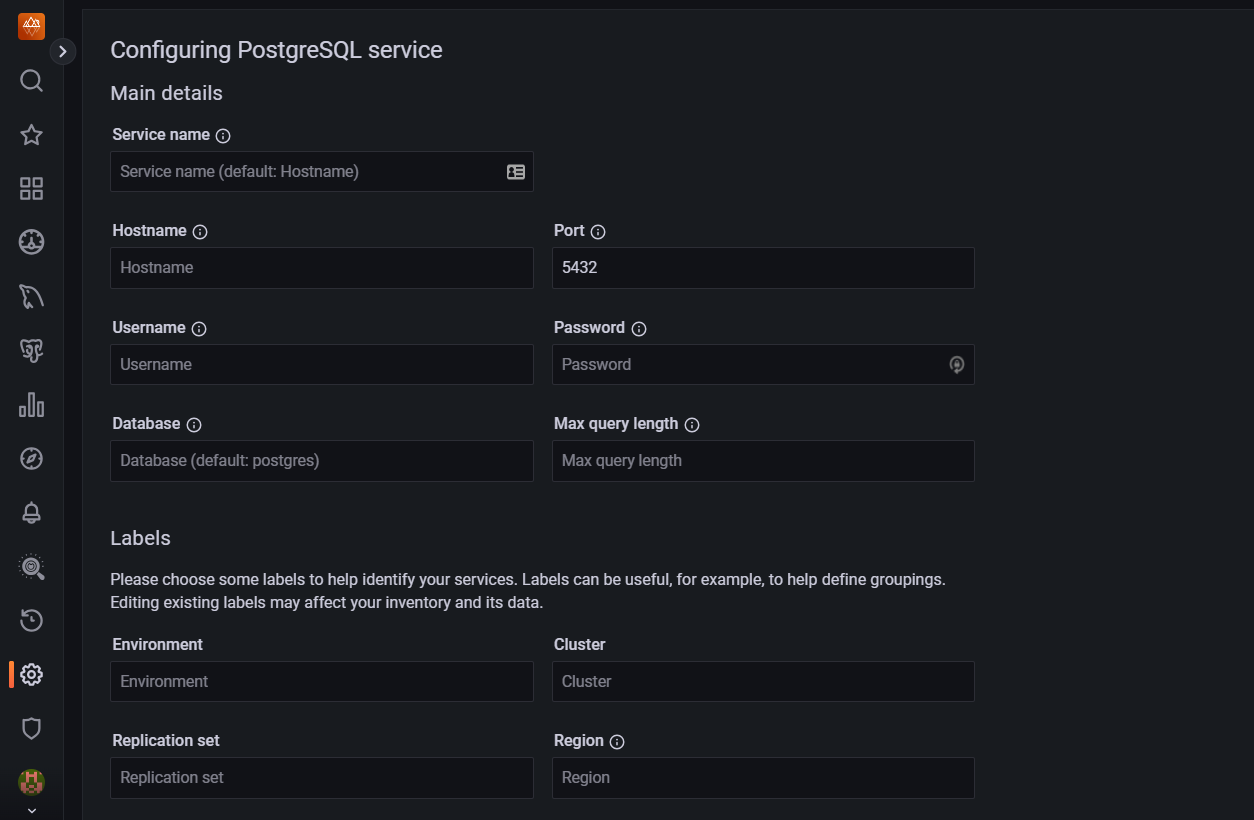Show info tooltip for Service name
This screenshot has height=820, width=1254.
tap(223, 136)
